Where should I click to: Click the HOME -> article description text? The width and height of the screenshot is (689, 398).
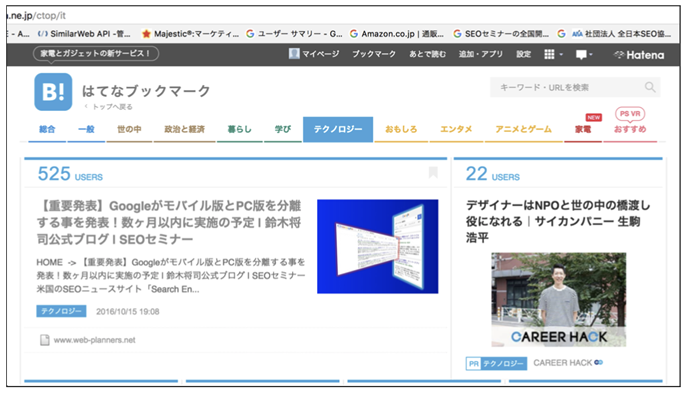click(171, 275)
